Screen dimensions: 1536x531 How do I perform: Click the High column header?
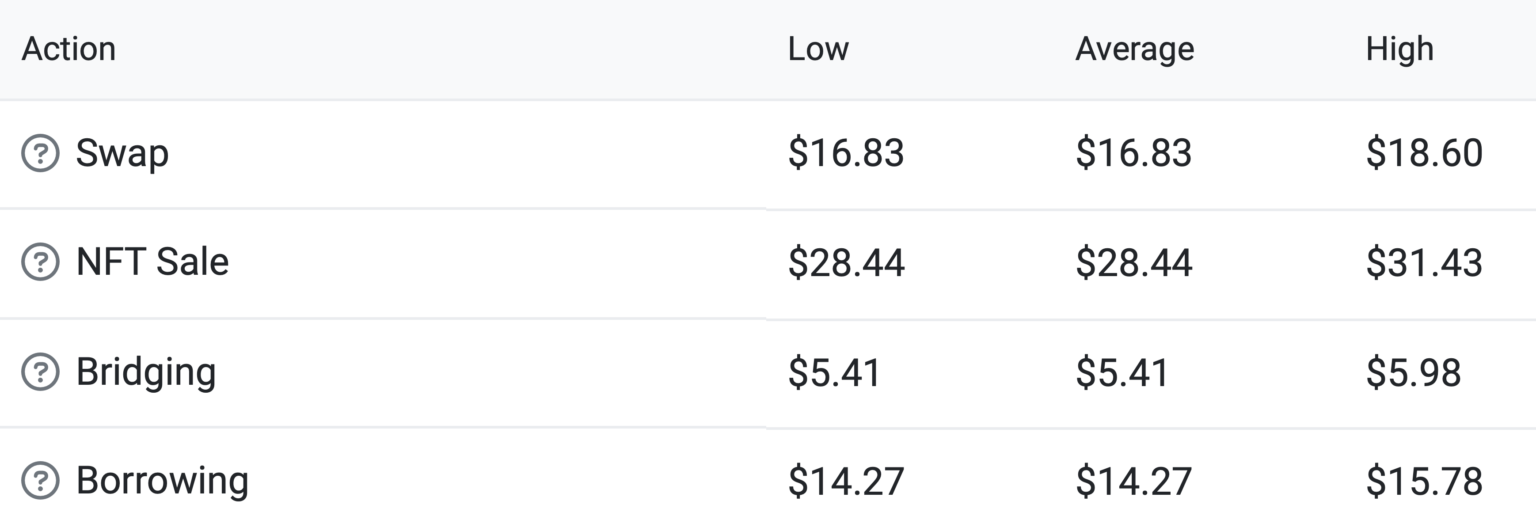1399,49
